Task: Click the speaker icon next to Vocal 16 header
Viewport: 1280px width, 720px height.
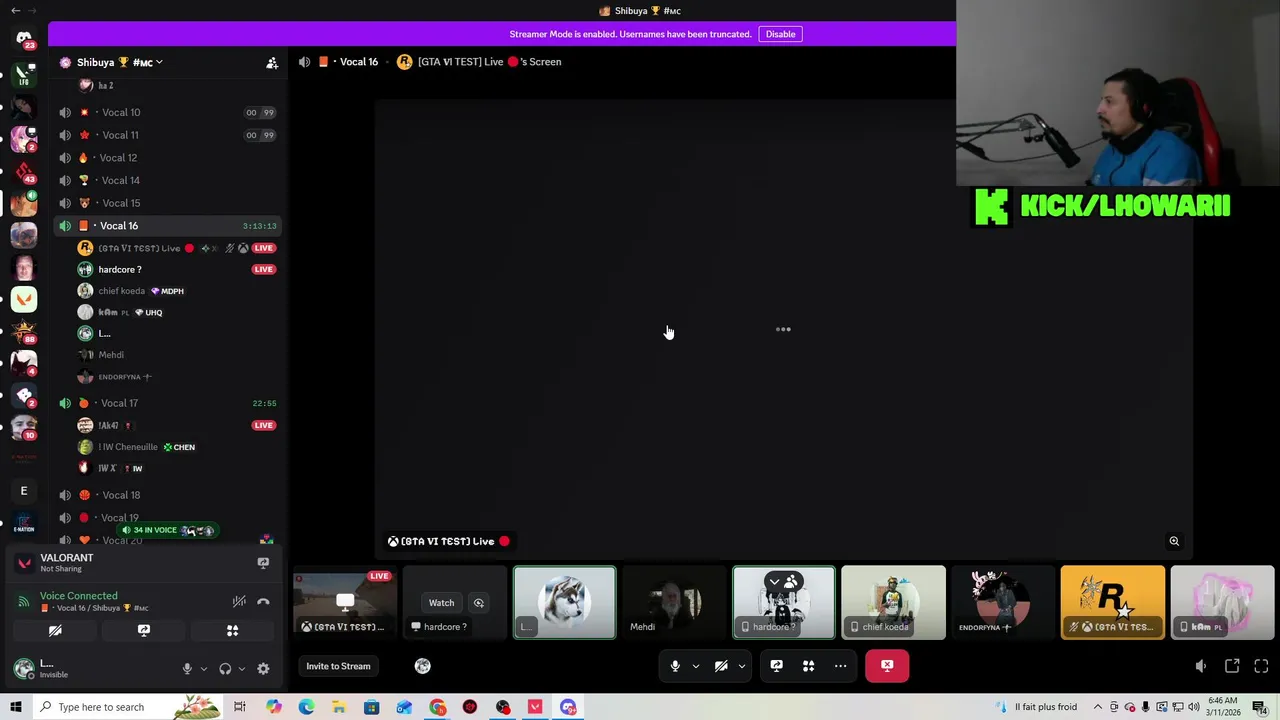Action: (x=304, y=62)
